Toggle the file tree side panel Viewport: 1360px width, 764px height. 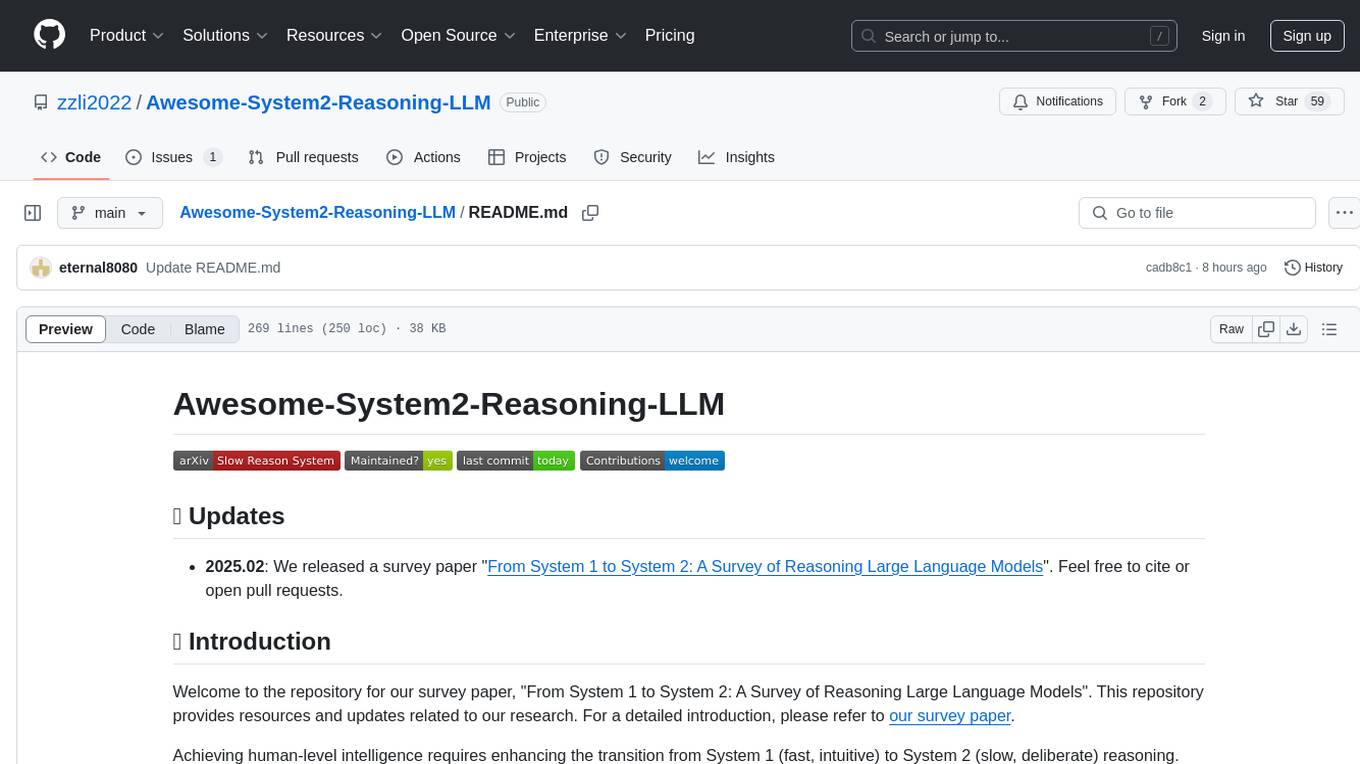point(33,213)
